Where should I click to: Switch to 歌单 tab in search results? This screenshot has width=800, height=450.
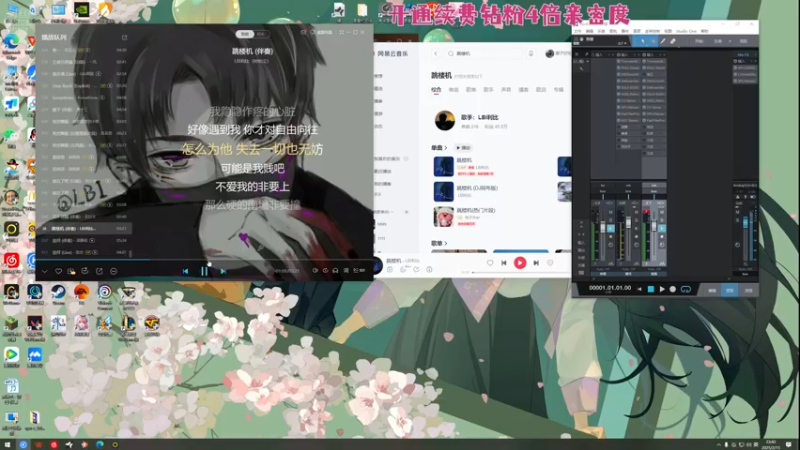tap(471, 89)
